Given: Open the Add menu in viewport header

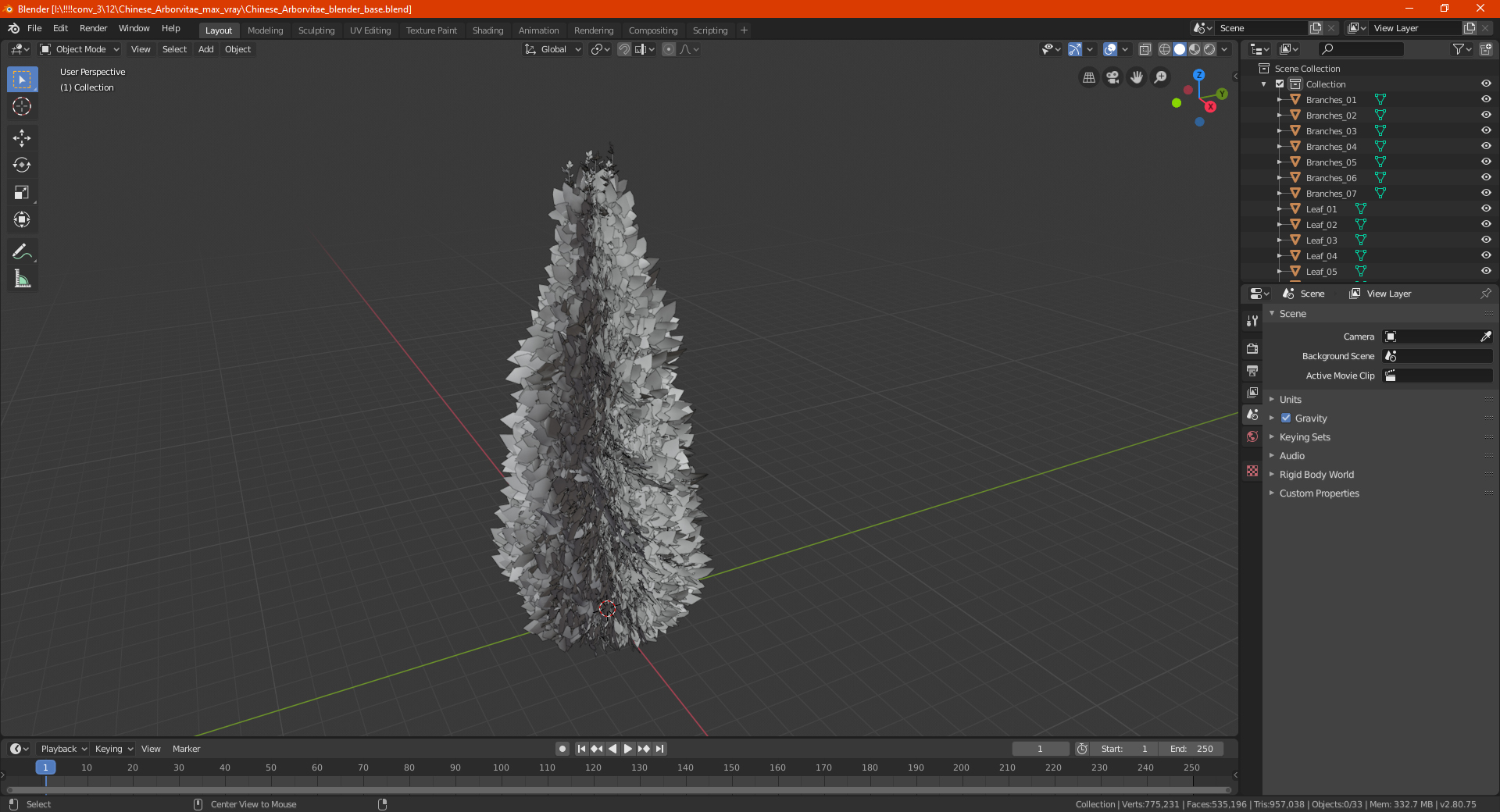Looking at the screenshot, I should point(205,49).
